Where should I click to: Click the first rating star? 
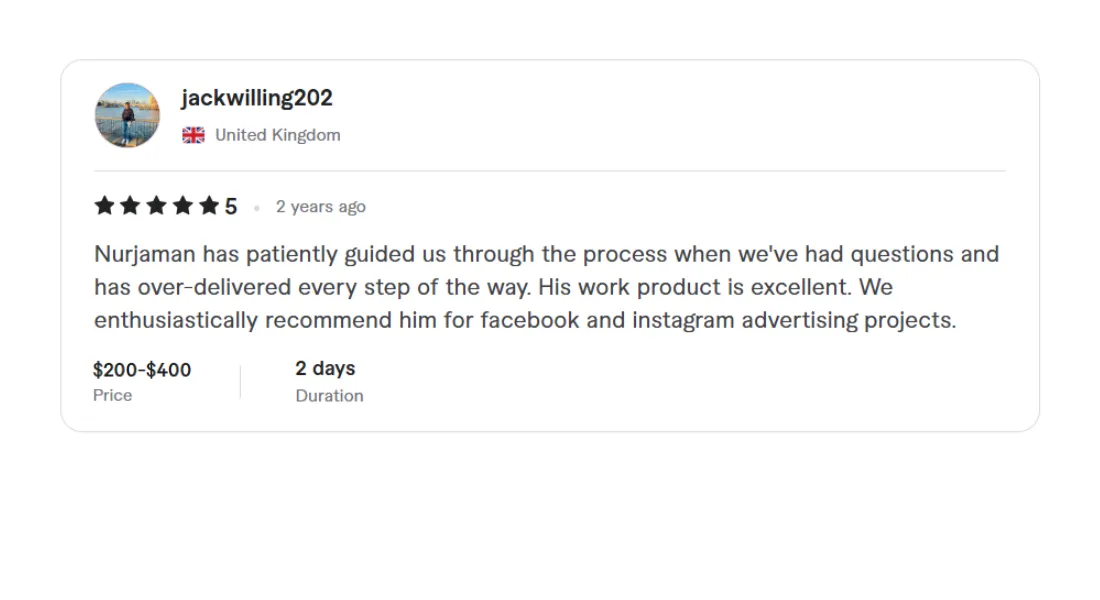(x=104, y=206)
